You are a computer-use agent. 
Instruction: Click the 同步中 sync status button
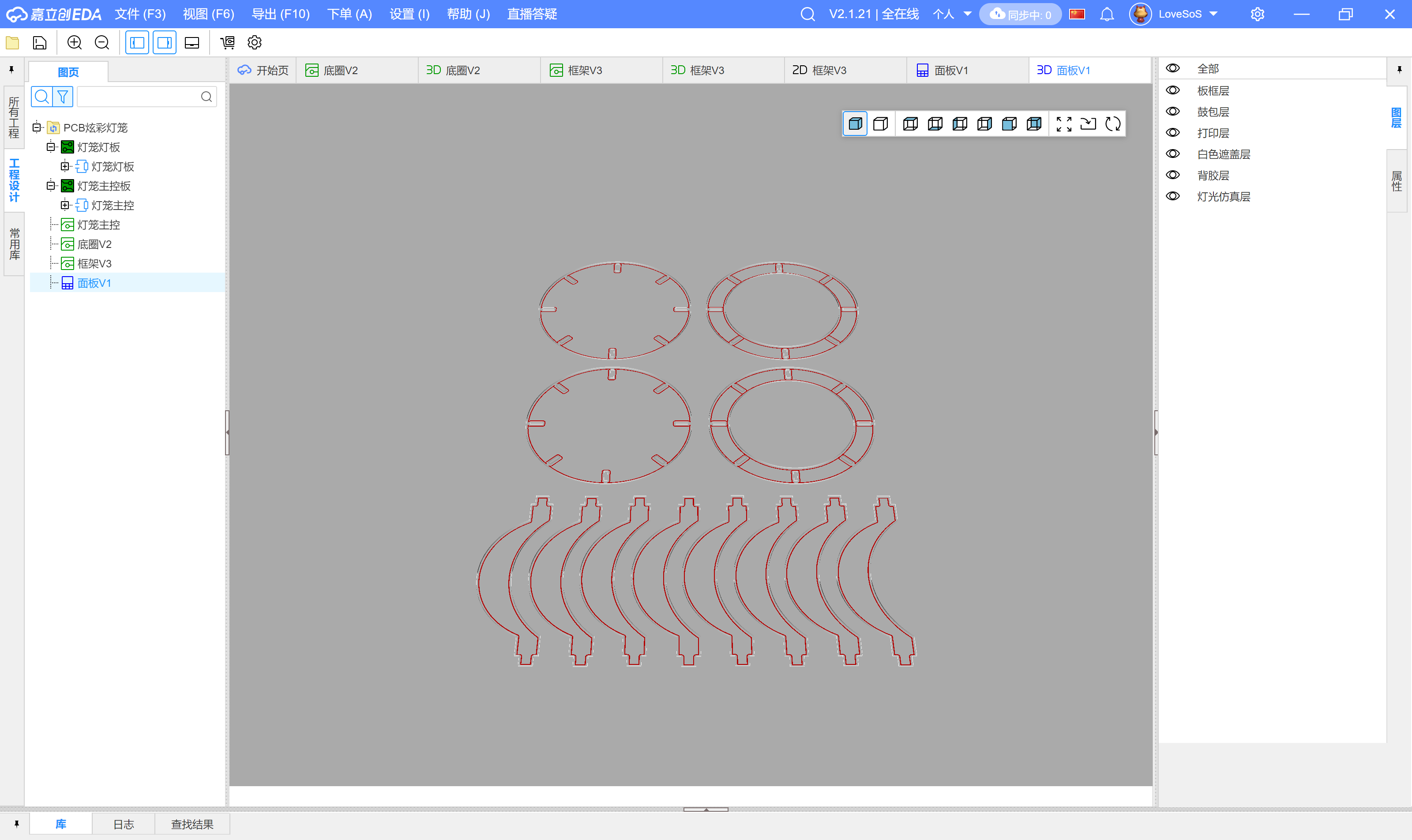tap(1020, 14)
